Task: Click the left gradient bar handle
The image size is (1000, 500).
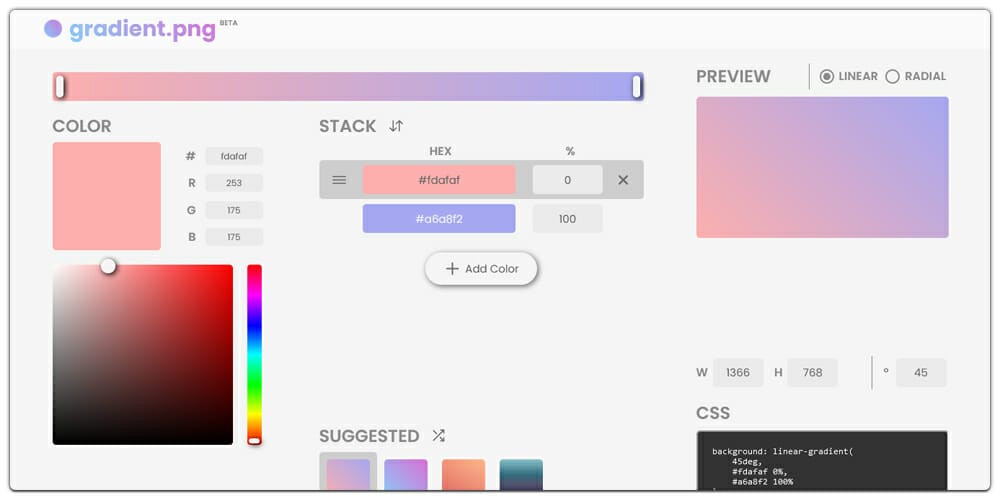Action: click(60, 87)
